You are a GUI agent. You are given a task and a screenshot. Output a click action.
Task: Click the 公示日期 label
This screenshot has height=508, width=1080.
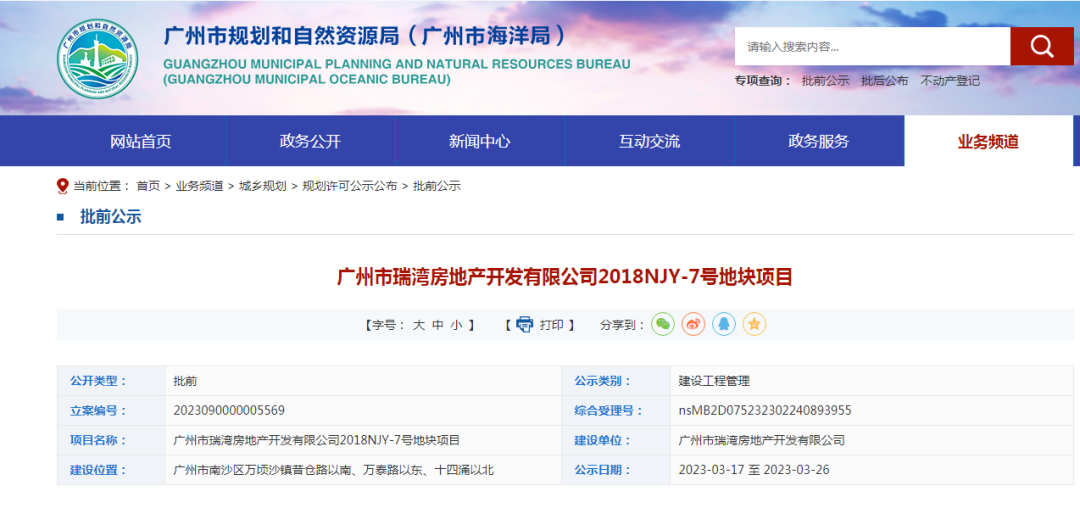pyautogui.click(x=603, y=471)
